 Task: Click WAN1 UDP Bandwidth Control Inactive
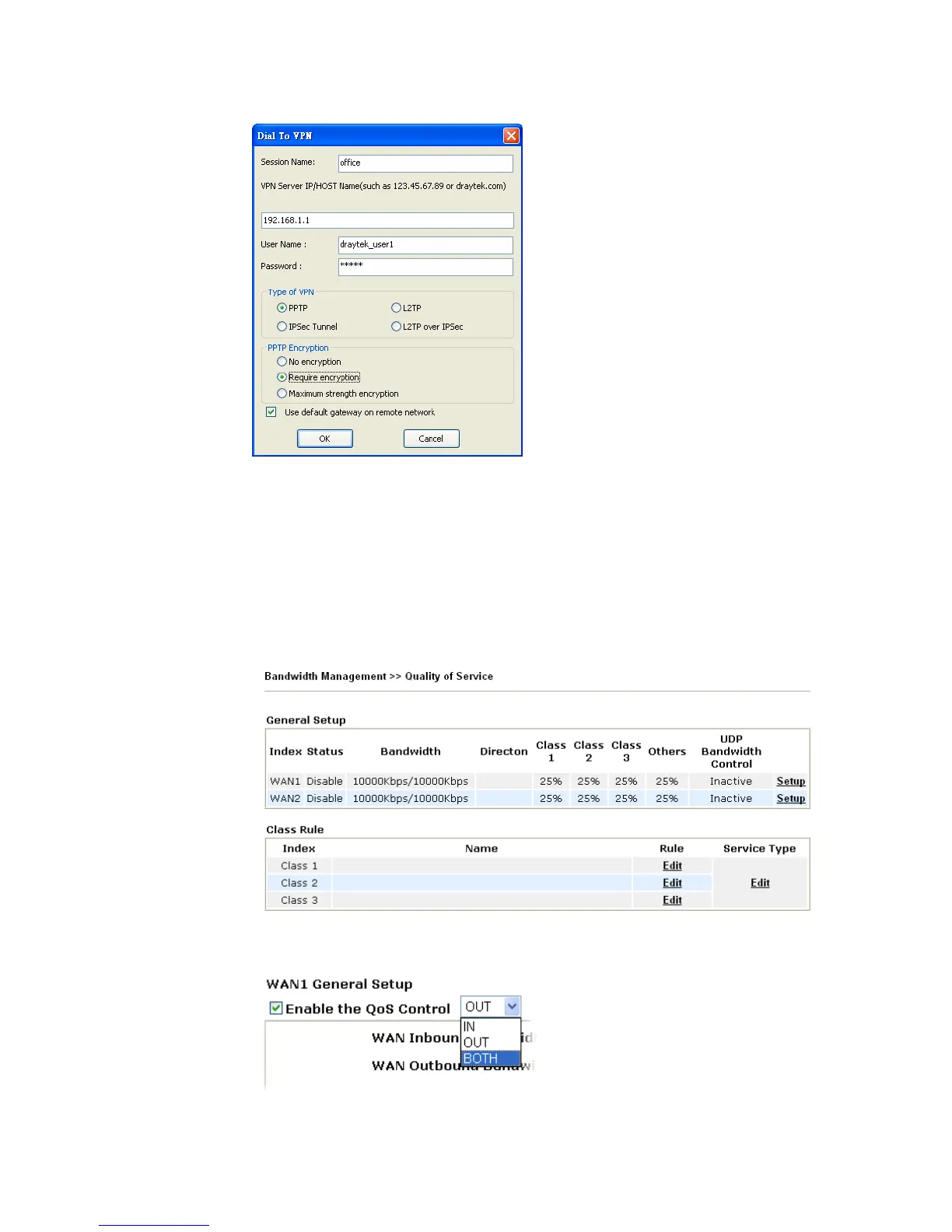coord(731,781)
